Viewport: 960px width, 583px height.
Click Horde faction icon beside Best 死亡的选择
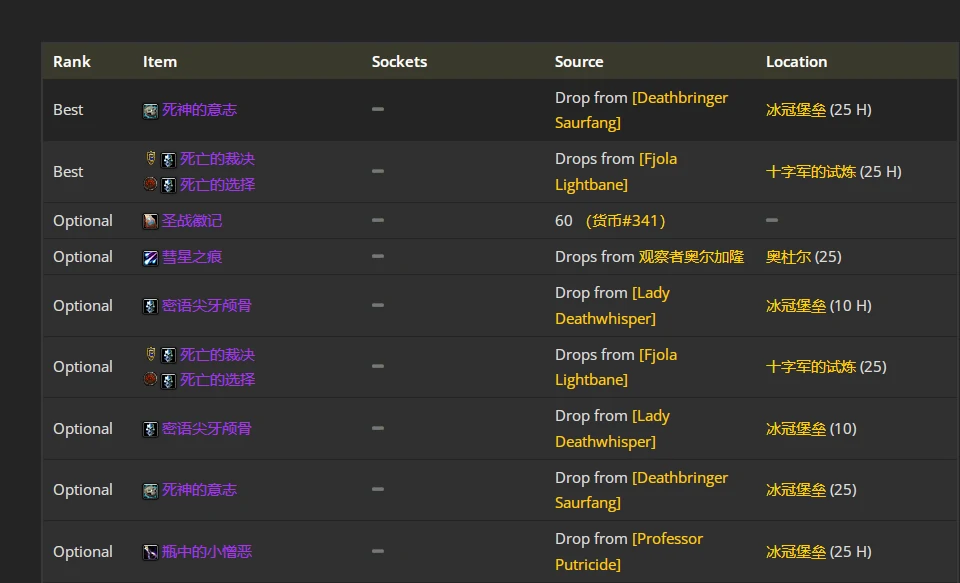[150, 184]
